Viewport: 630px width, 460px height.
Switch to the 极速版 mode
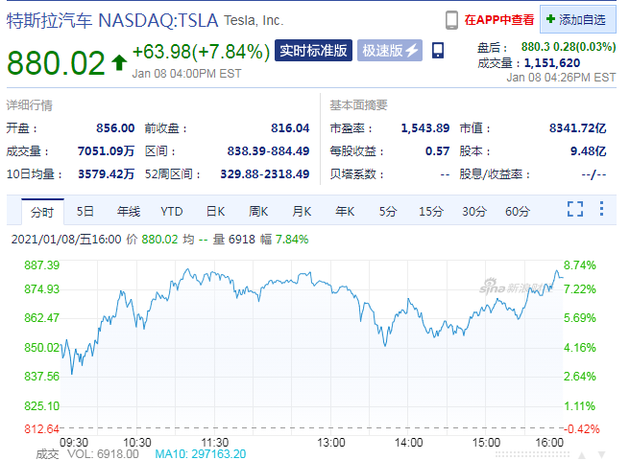point(389,51)
